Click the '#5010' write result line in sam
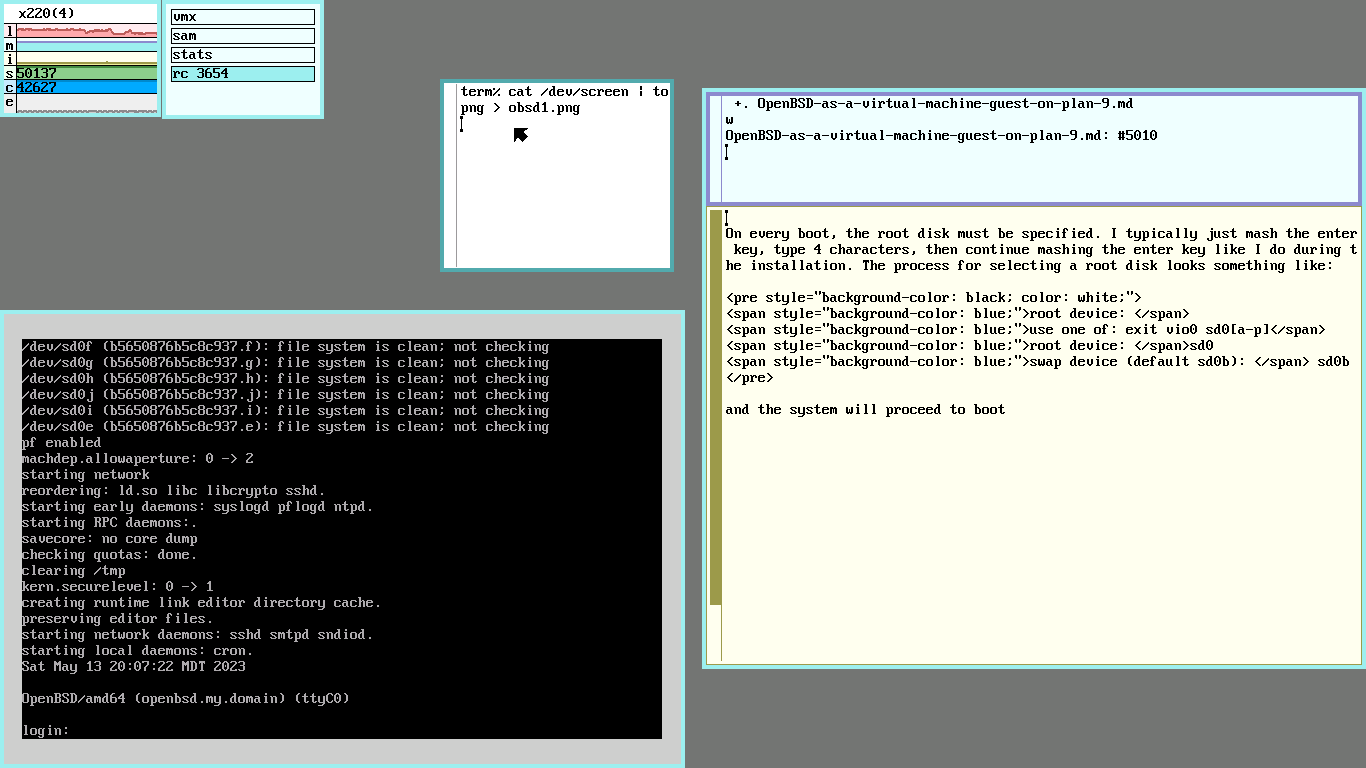The width and height of the screenshot is (1366, 768). click(x=941, y=136)
